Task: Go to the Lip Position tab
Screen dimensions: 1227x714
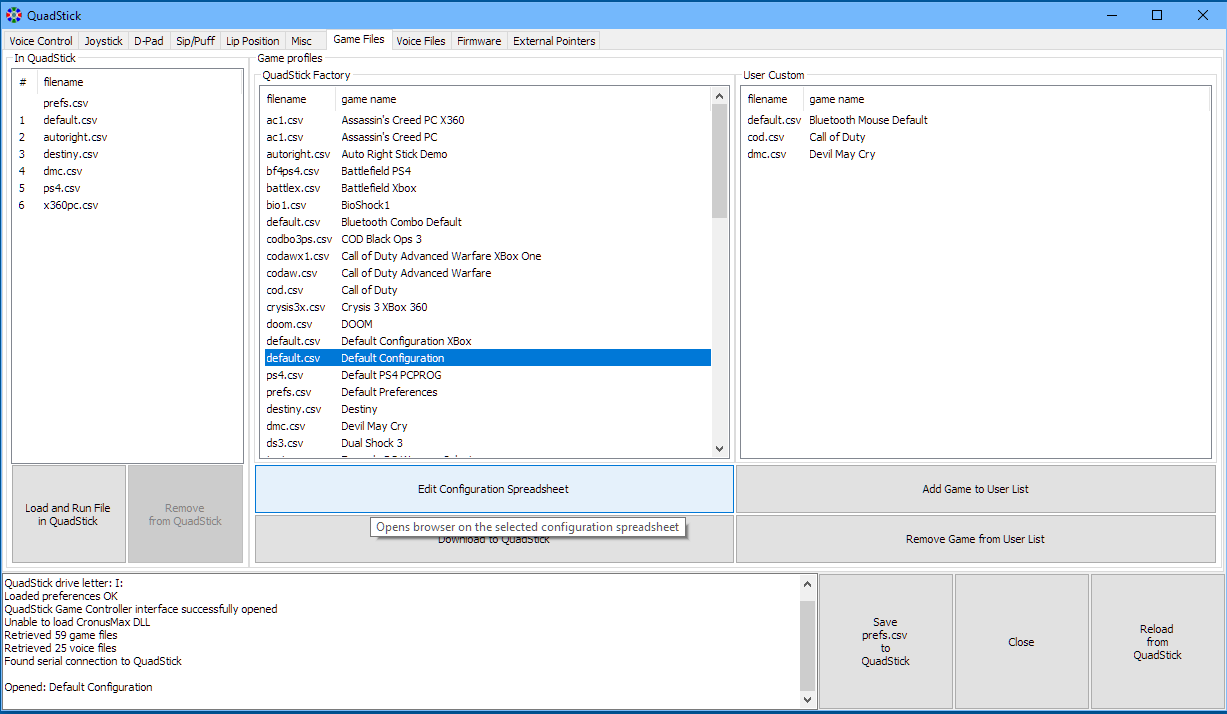Action: 253,41
